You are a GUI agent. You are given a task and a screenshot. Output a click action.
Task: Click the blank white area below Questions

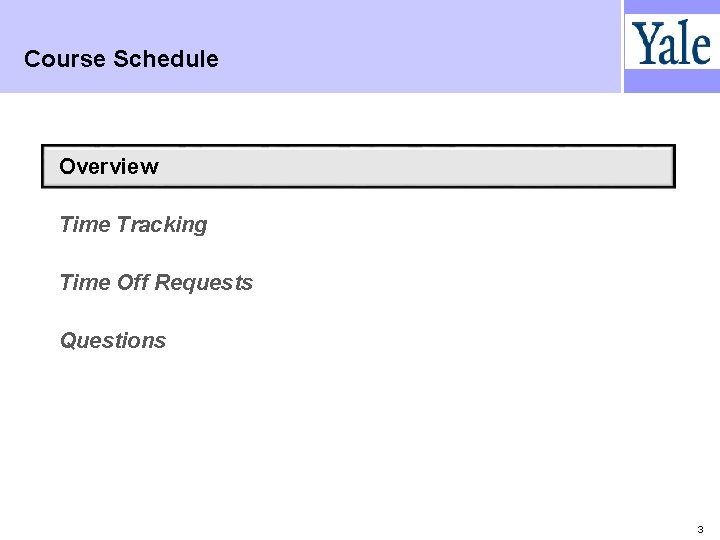[358, 436]
